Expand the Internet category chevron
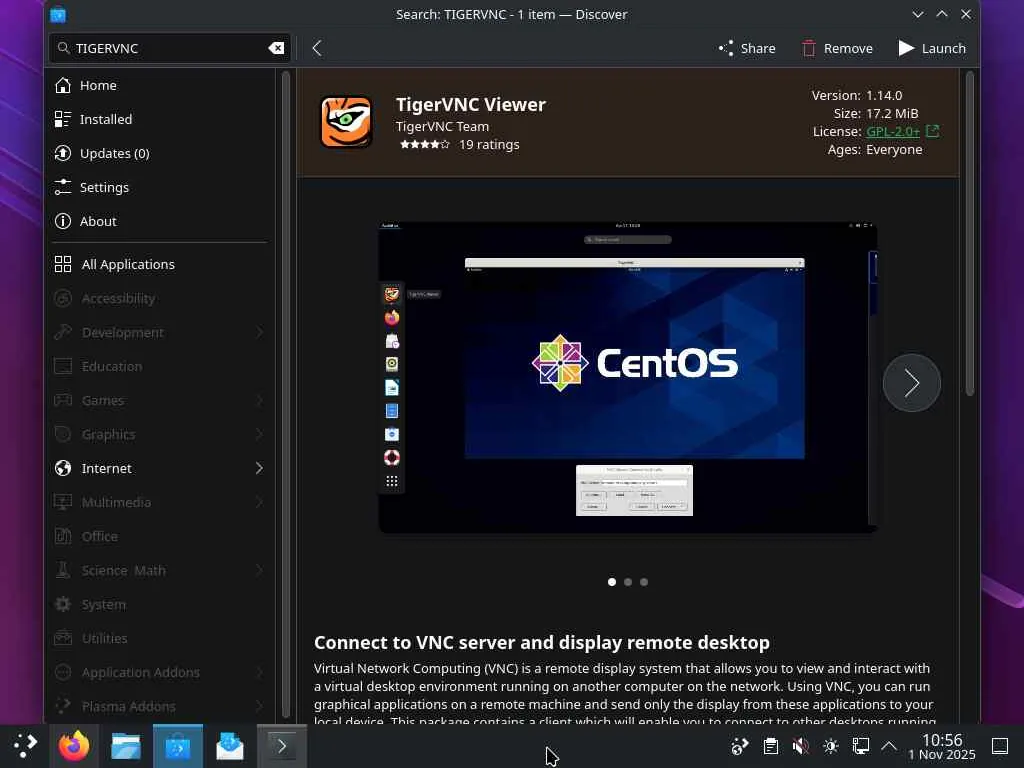The image size is (1024, 768). point(259,468)
